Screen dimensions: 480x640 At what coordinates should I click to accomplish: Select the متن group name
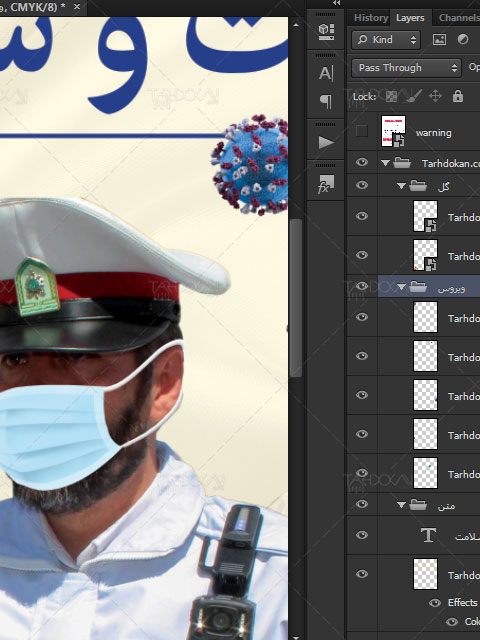[446, 505]
